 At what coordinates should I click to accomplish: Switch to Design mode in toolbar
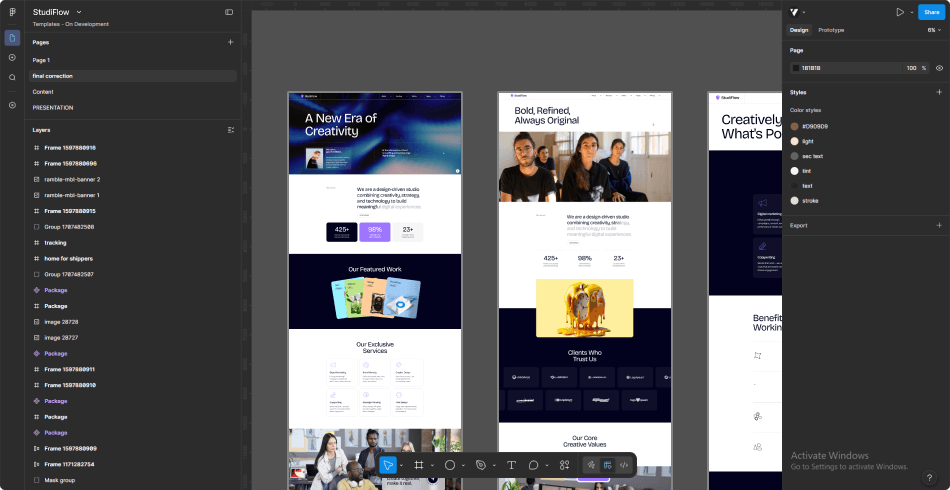pyautogui.click(x=607, y=465)
